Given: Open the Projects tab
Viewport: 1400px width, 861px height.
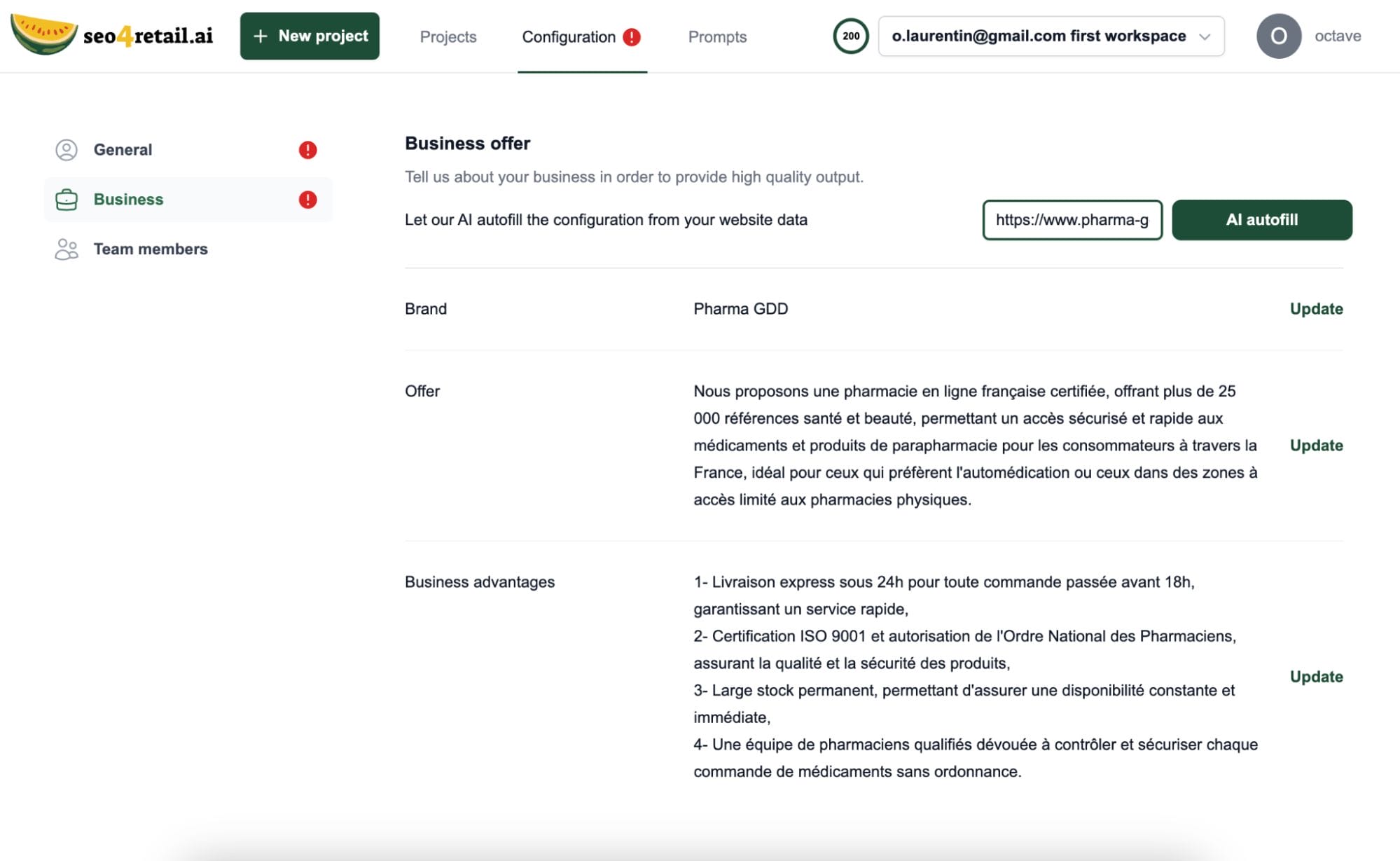Looking at the screenshot, I should point(448,36).
